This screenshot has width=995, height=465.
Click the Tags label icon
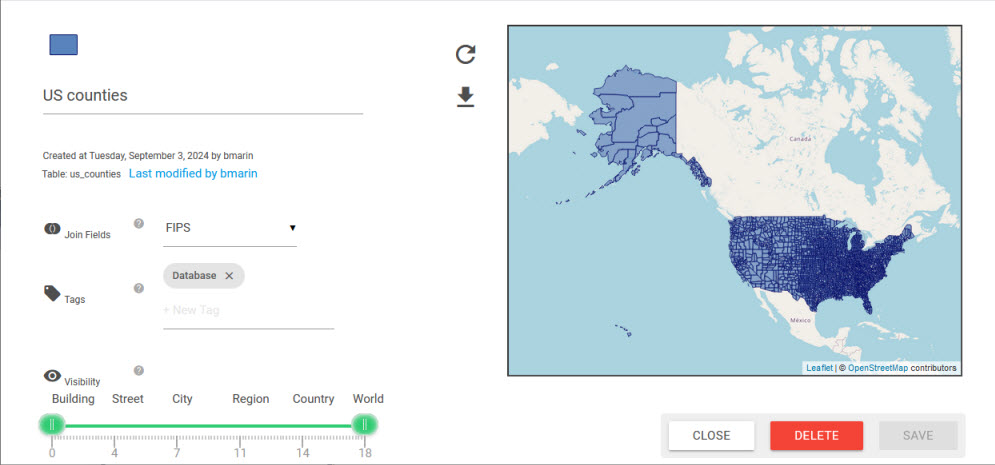[x=52, y=293]
